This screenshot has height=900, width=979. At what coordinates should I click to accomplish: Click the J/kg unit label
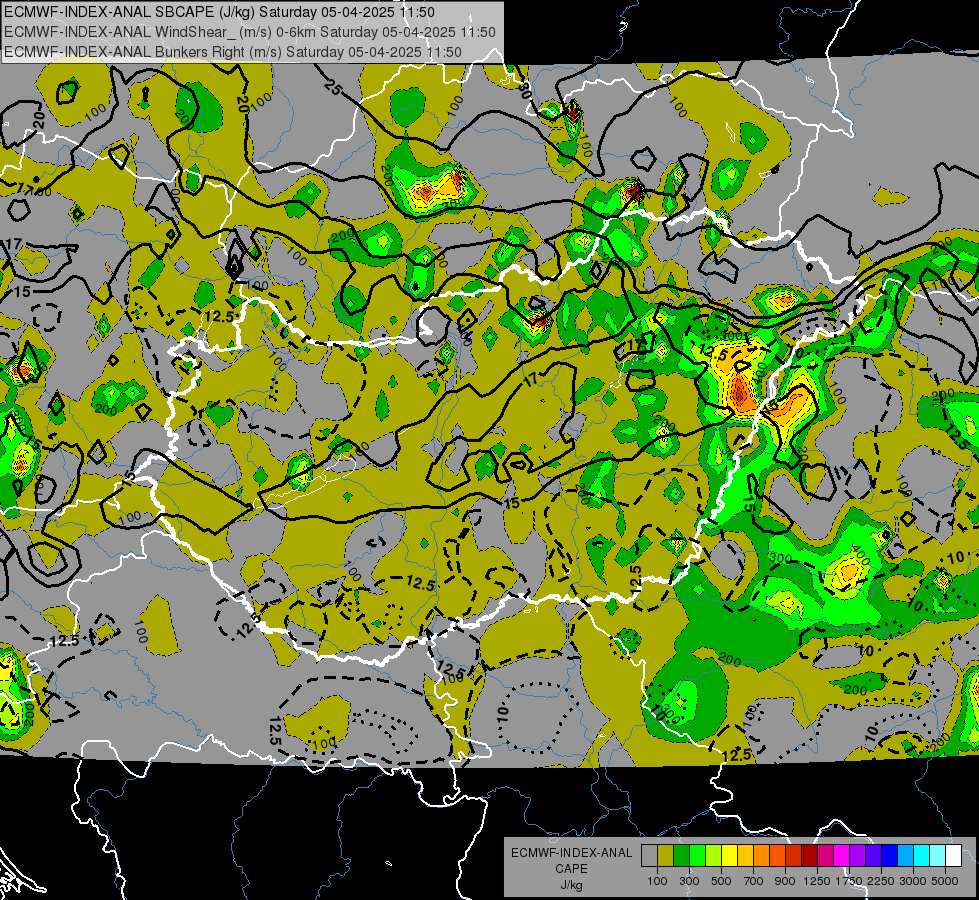[x=571, y=885]
